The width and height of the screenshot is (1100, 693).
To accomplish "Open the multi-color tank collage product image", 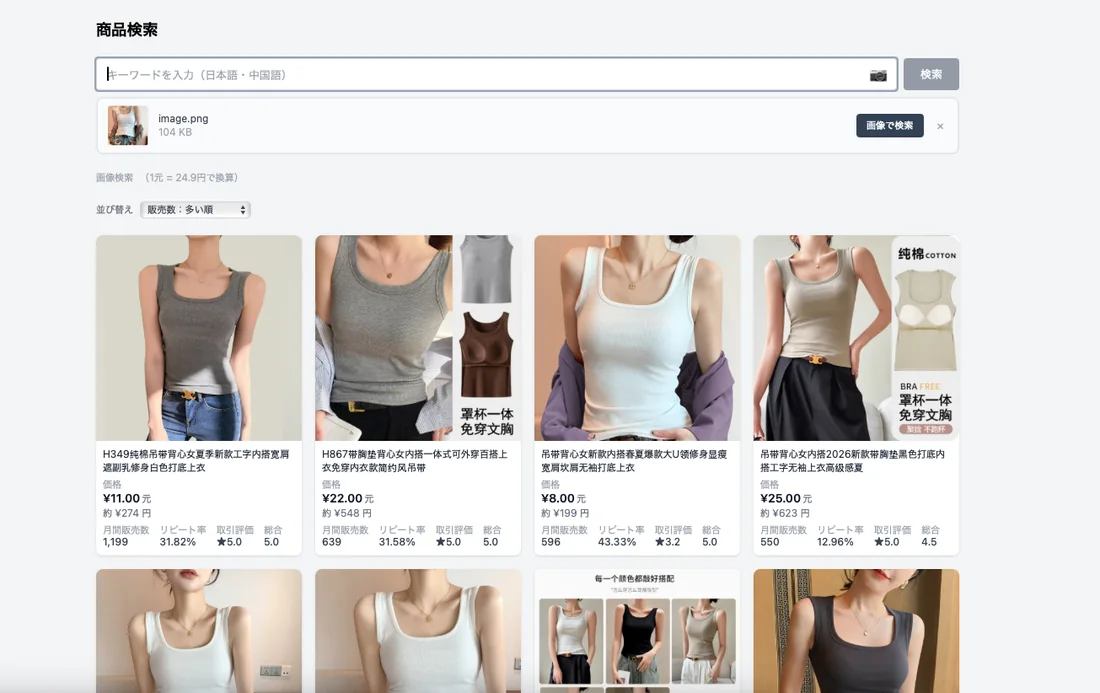I will 637,631.
